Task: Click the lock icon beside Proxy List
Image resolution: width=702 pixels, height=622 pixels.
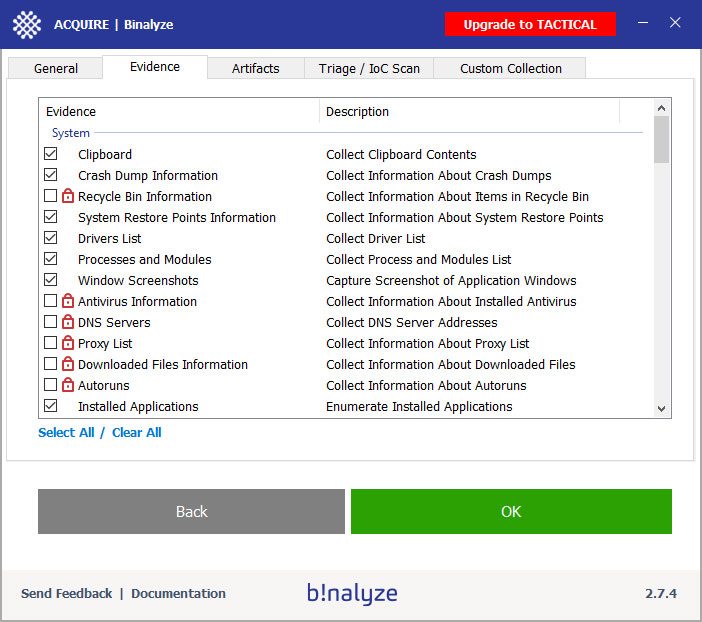Action: point(68,343)
